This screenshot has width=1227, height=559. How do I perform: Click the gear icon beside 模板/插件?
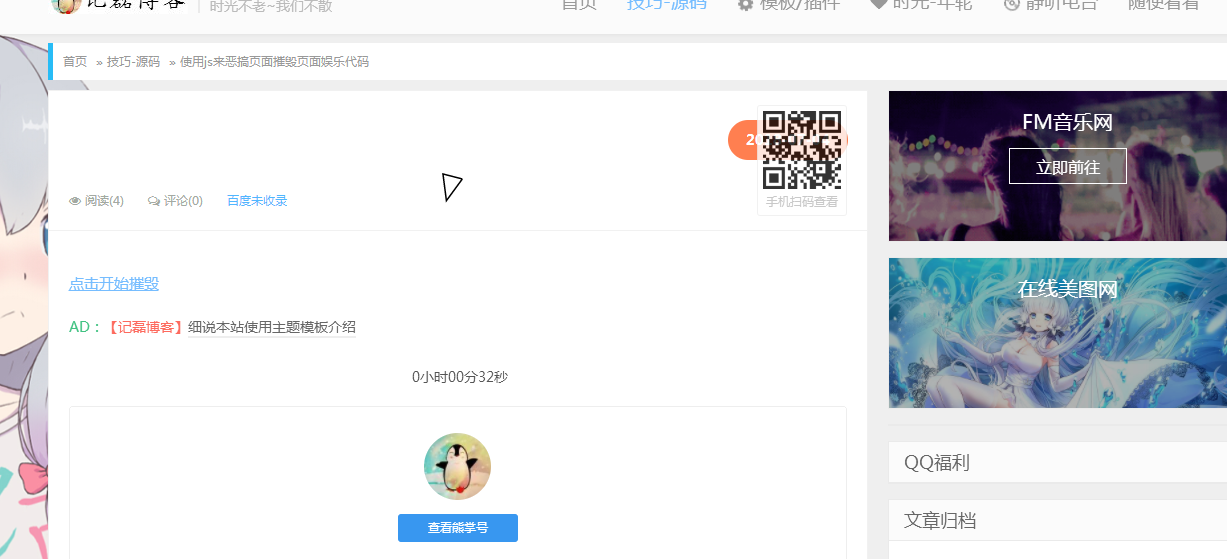coord(745,5)
